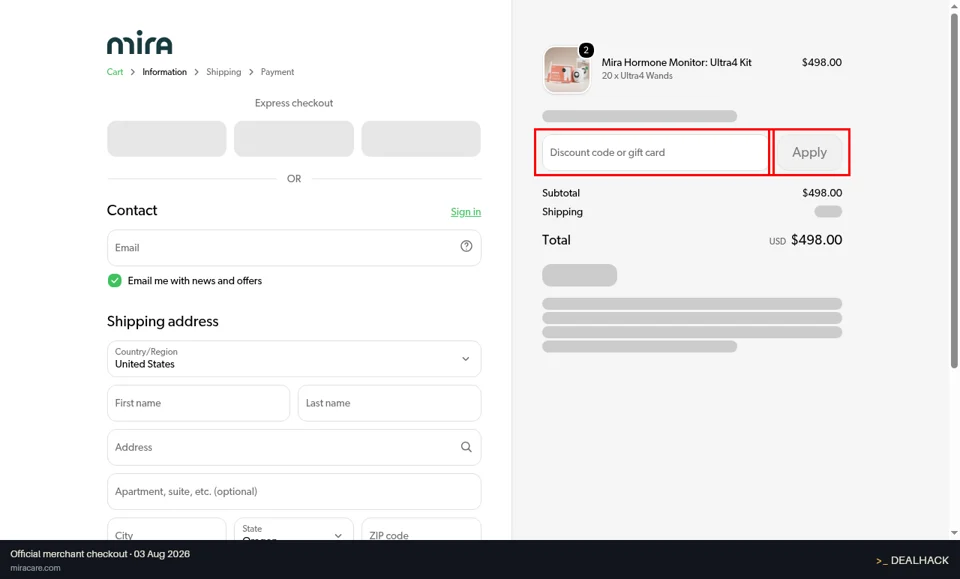960x579 pixels.
Task: Go to the Cart breadcrumb
Action: click(x=114, y=72)
